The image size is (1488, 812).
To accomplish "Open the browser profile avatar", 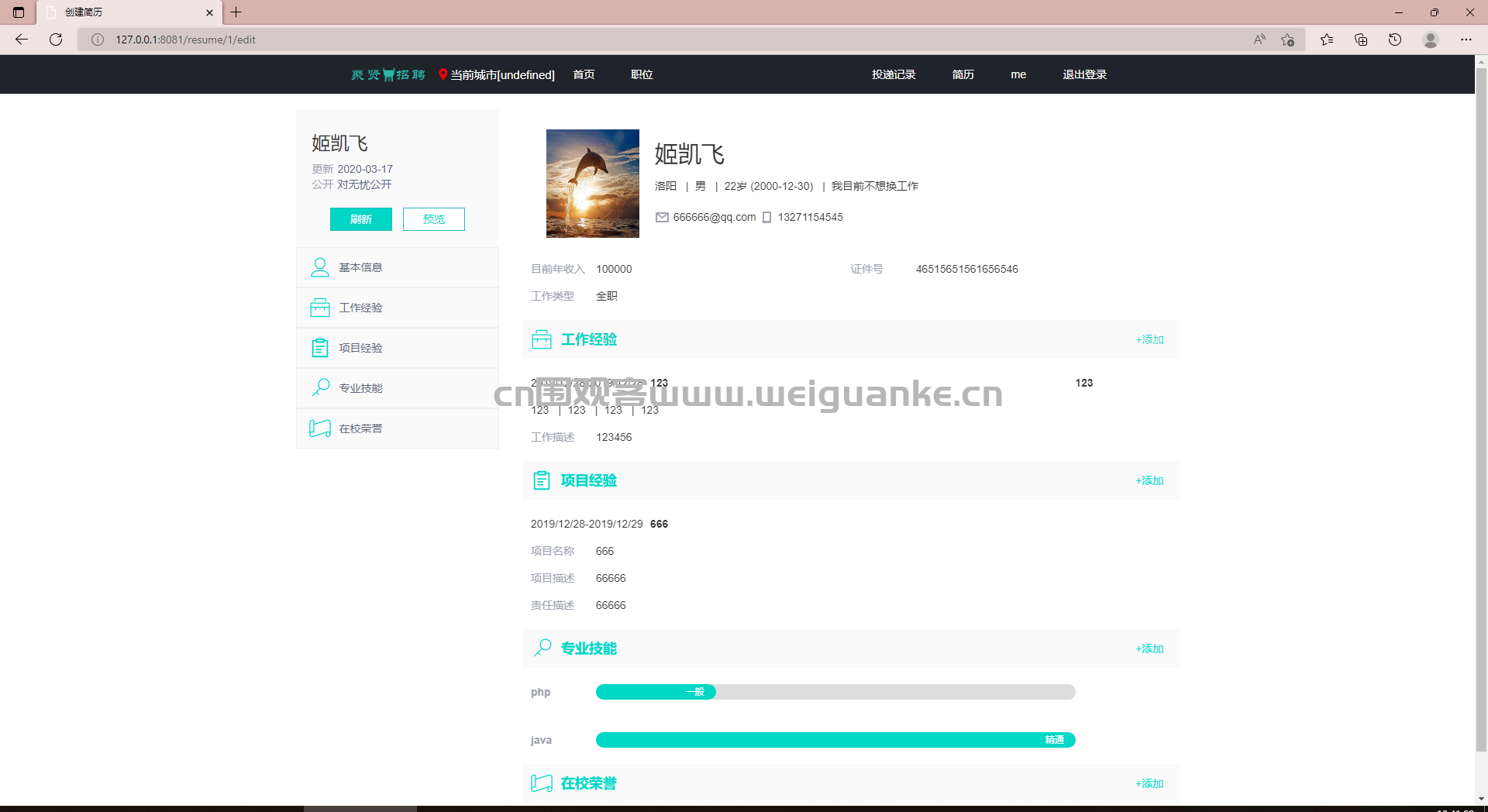I will [x=1431, y=40].
